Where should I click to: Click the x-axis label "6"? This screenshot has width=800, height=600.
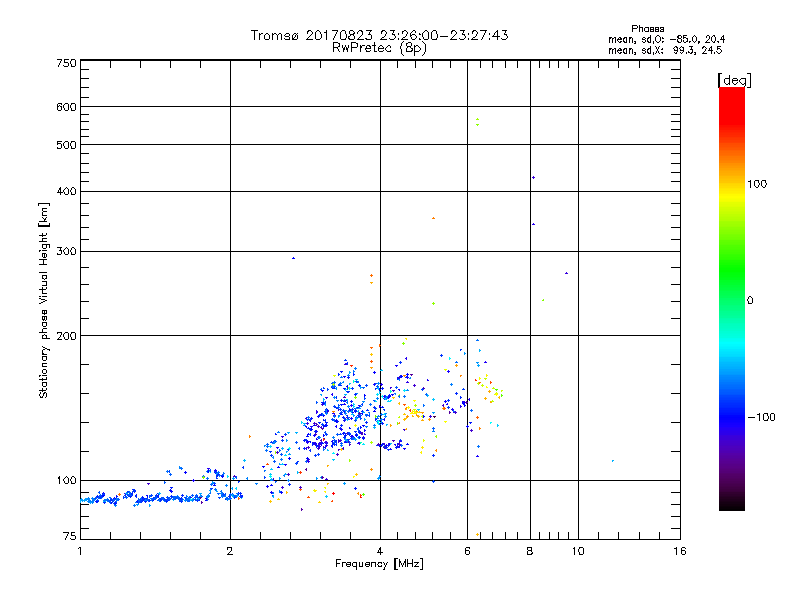coord(467,551)
